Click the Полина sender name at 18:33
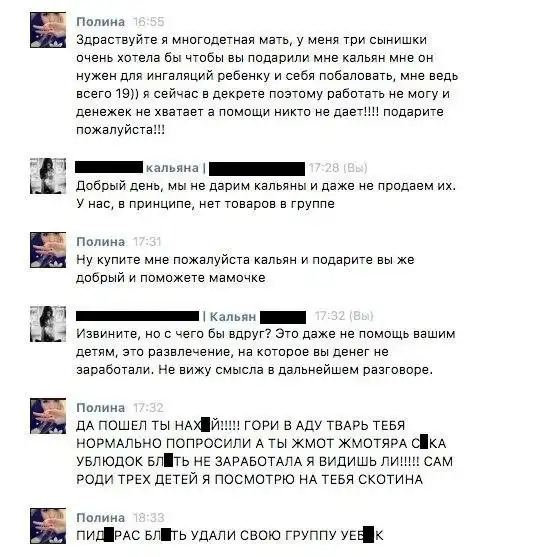Image resolution: width=539 pixels, height=557 pixels. [101, 518]
